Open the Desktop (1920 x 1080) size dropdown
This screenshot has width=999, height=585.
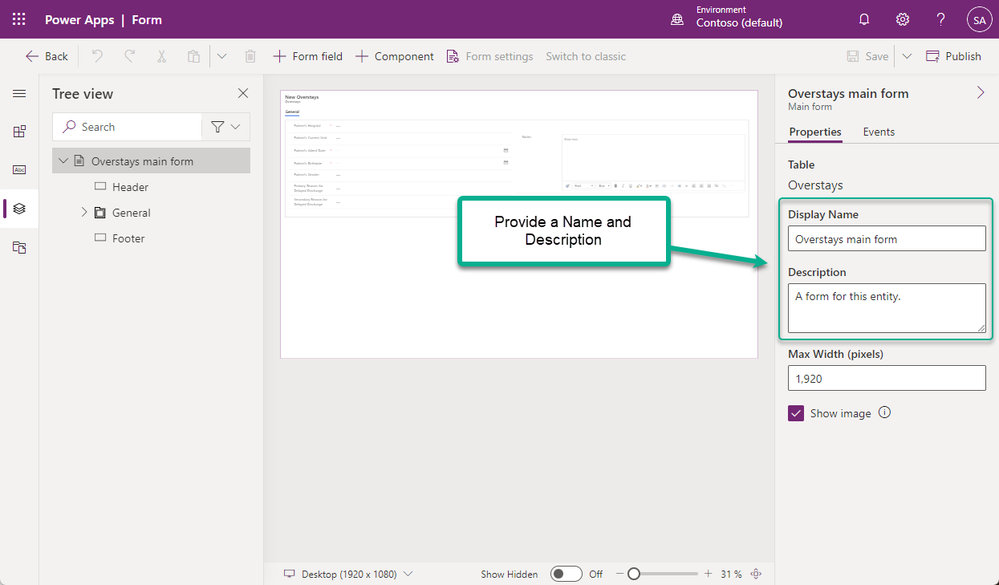coord(349,574)
